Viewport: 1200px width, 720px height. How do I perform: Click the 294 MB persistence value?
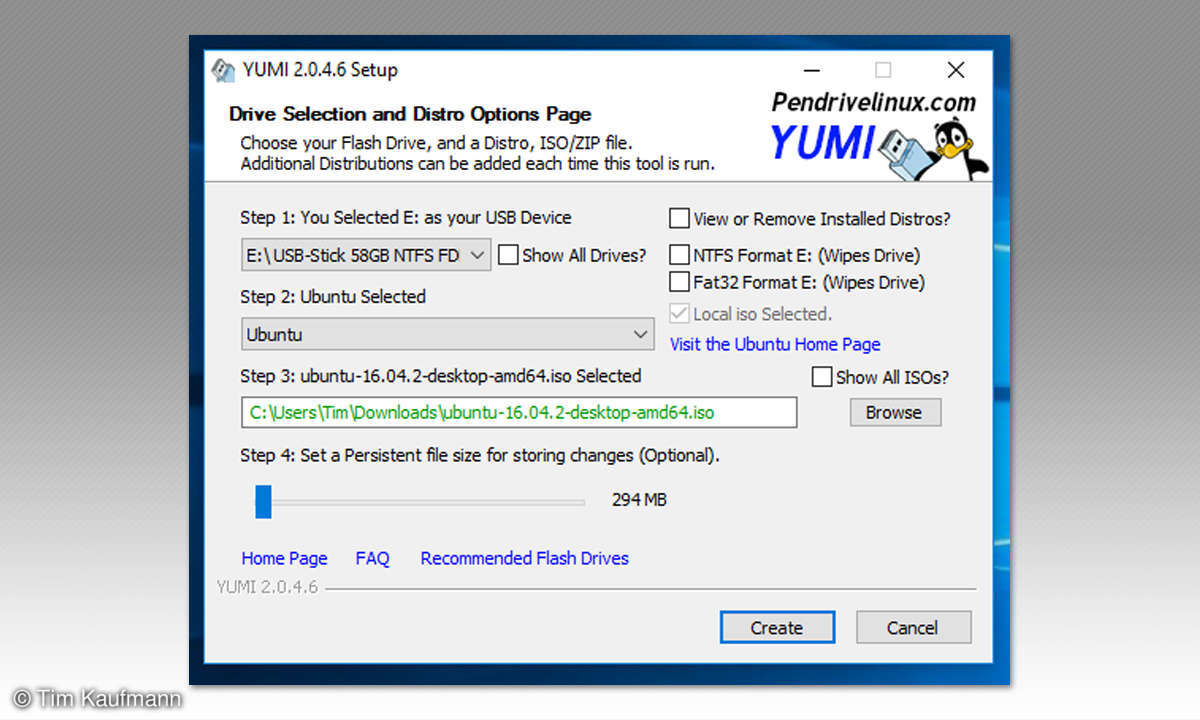[639, 499]
